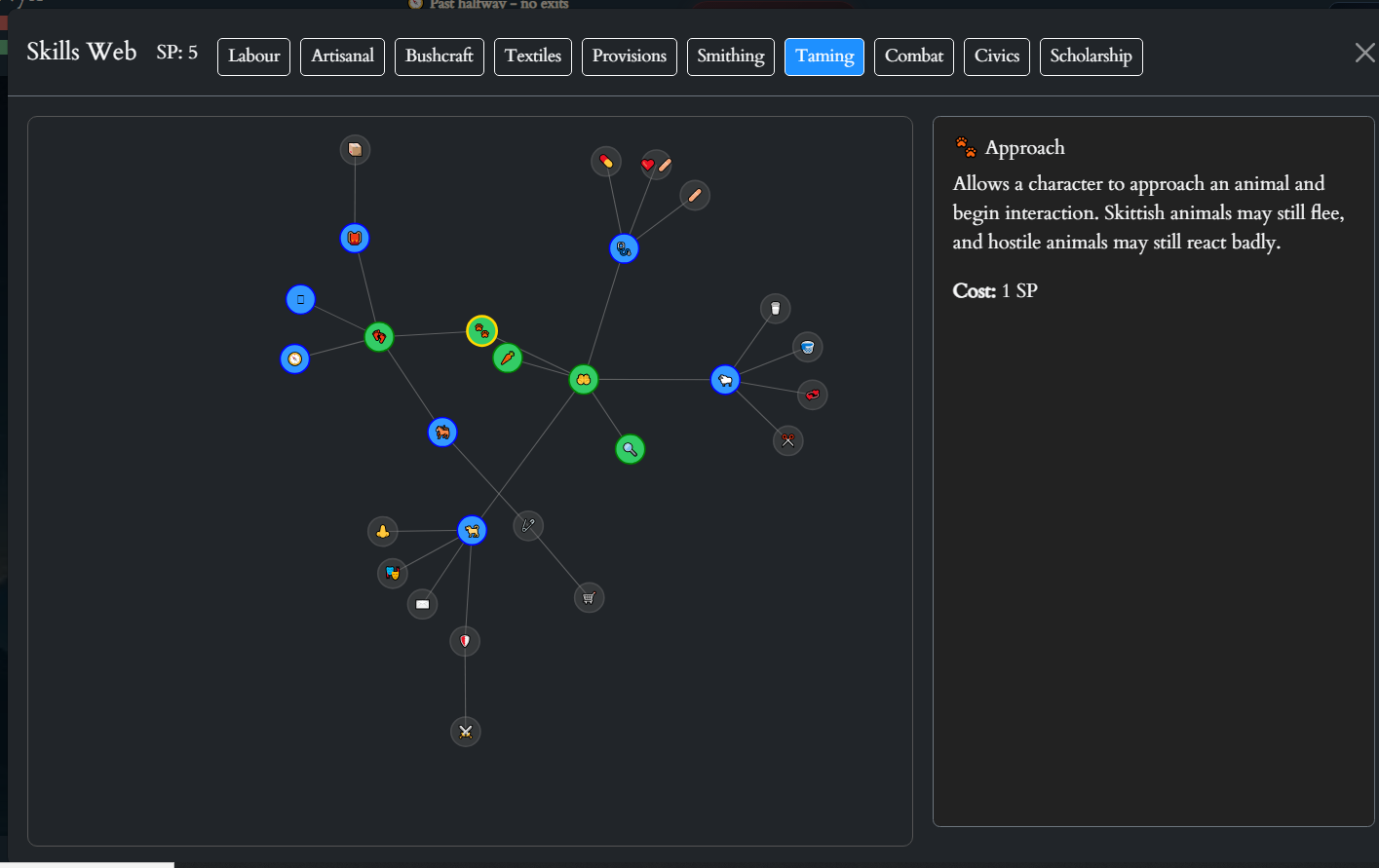Click the paw icon beside Approach title
Image resolution: width=1379 pixels, height=868 pixels.
(x=966, y=147)
